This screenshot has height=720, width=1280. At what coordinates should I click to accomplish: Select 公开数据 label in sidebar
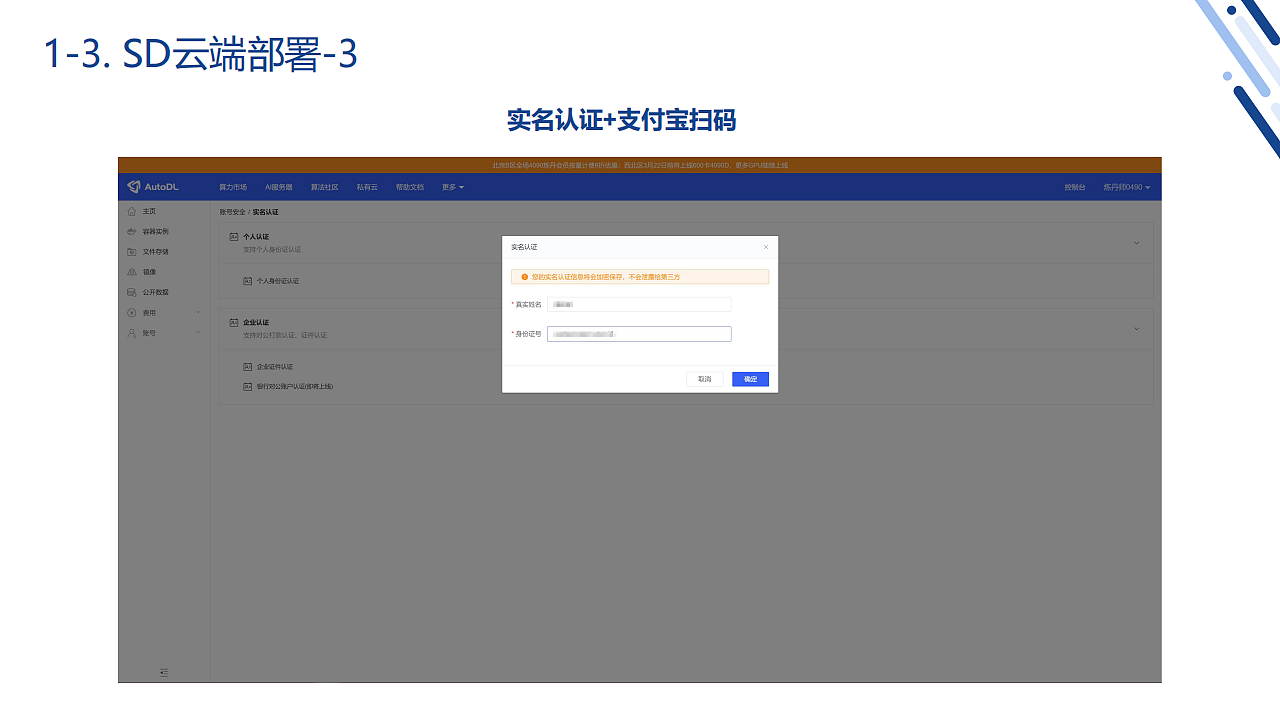click(156, 292)
